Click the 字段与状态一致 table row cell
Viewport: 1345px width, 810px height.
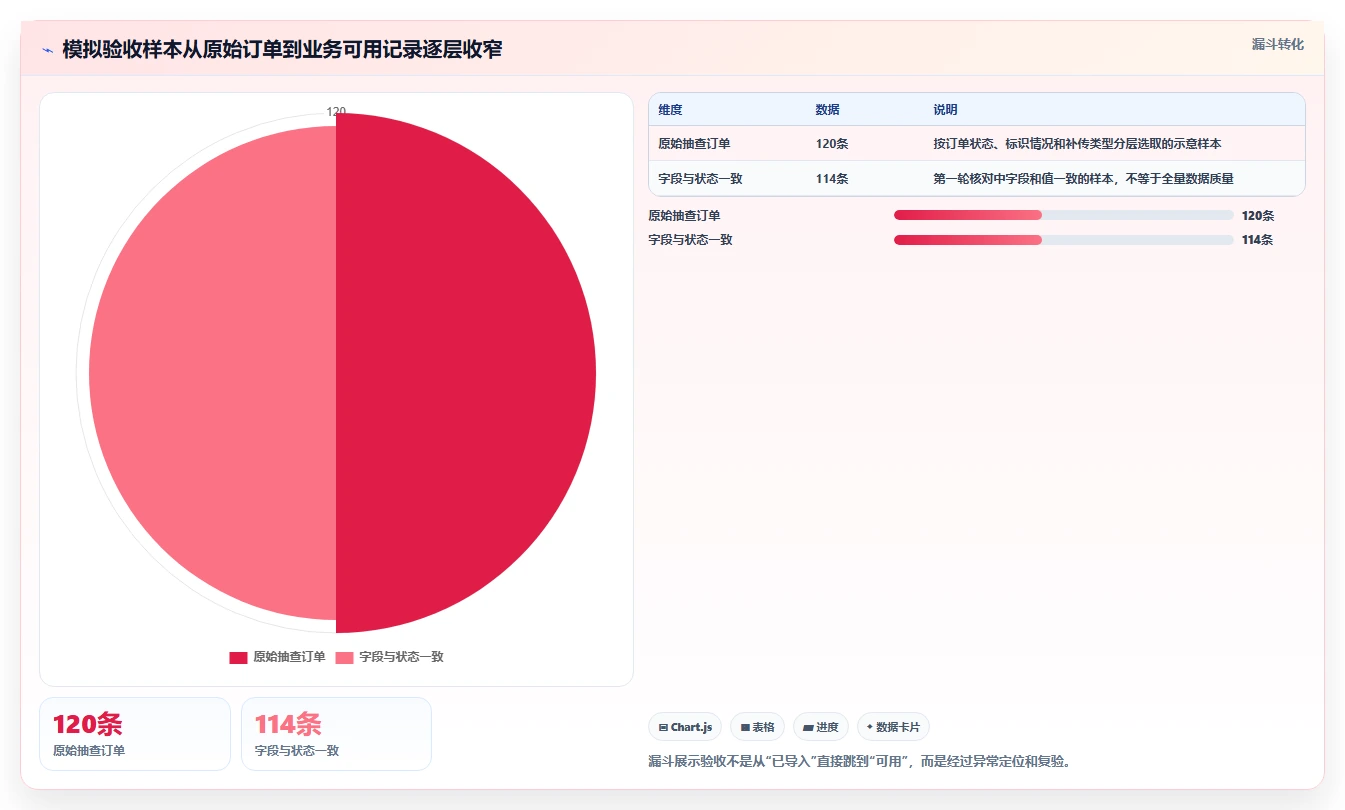[700, 179]
